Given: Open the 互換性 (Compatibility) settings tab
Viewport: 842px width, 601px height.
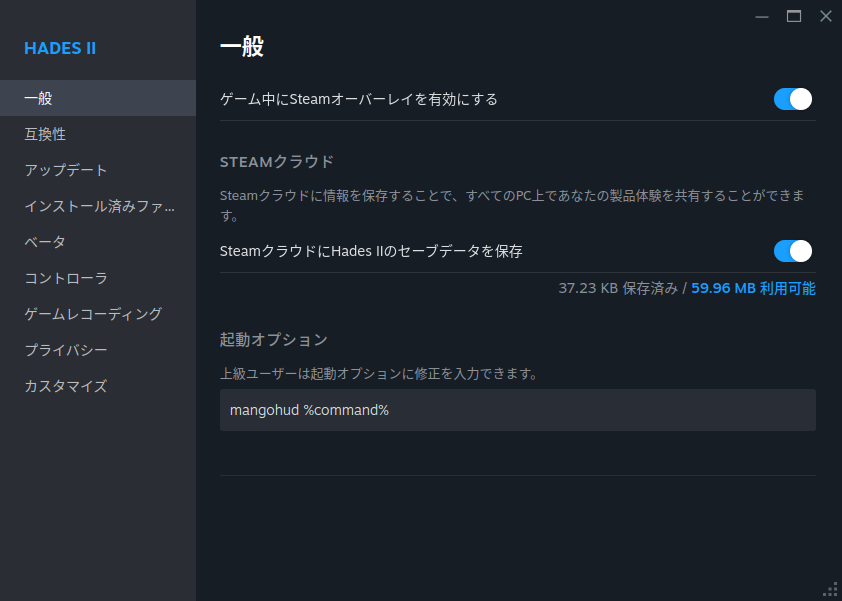Looking at the screenshot, I should click(x=46, y=133).
